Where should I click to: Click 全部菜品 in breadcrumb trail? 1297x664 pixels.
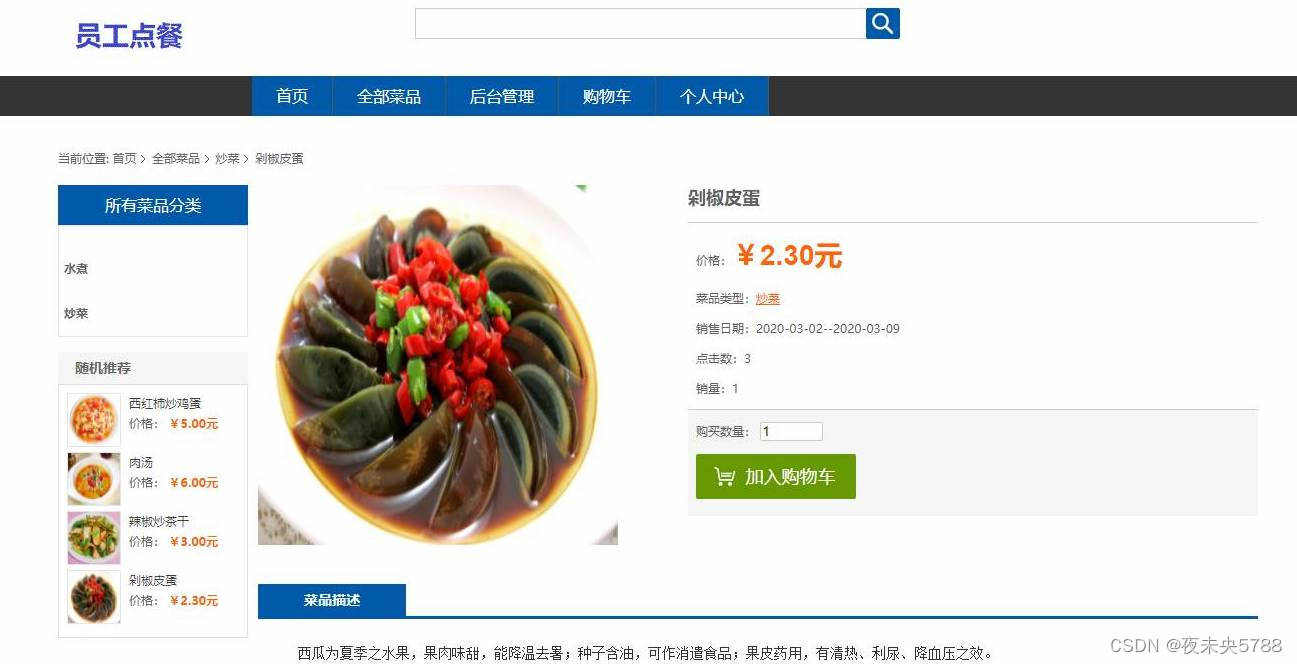[176, 159]
